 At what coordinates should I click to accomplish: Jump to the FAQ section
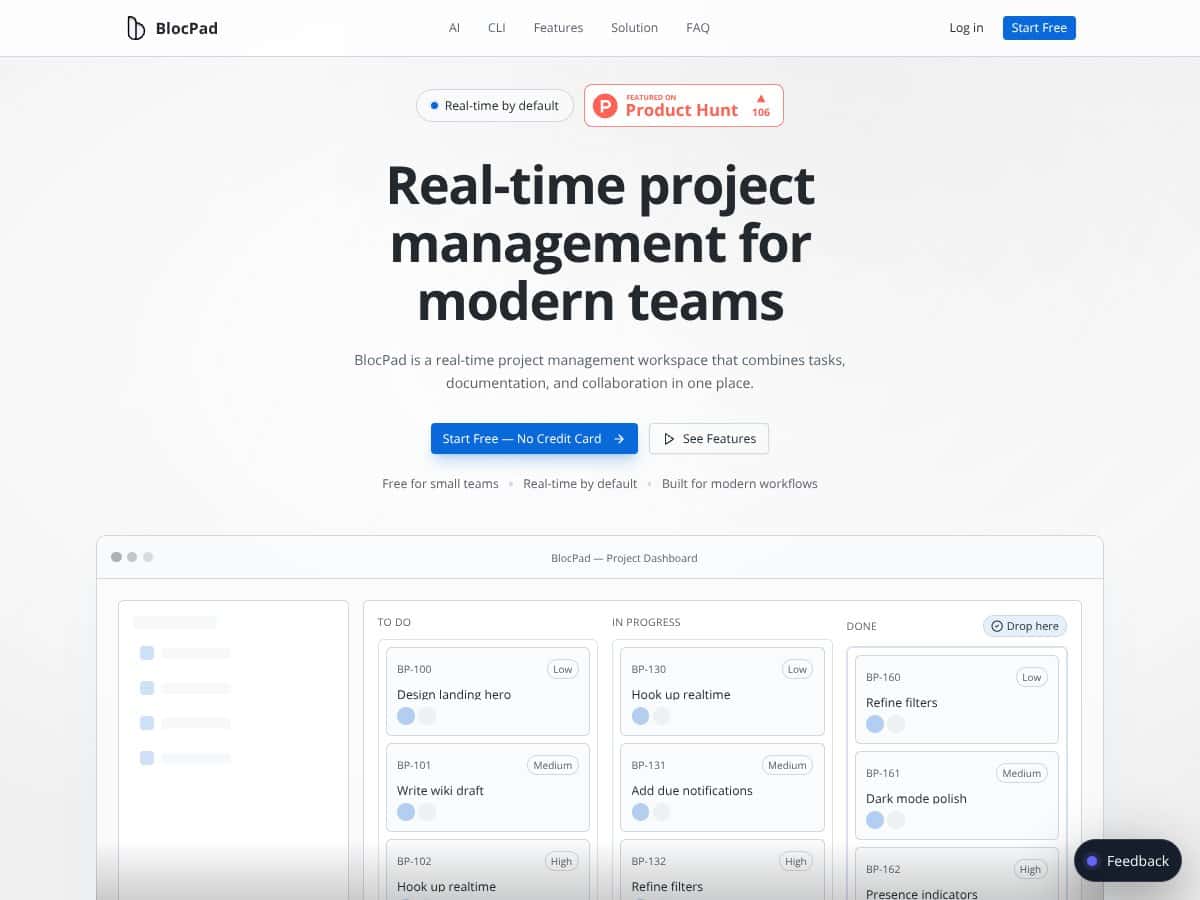698,28
